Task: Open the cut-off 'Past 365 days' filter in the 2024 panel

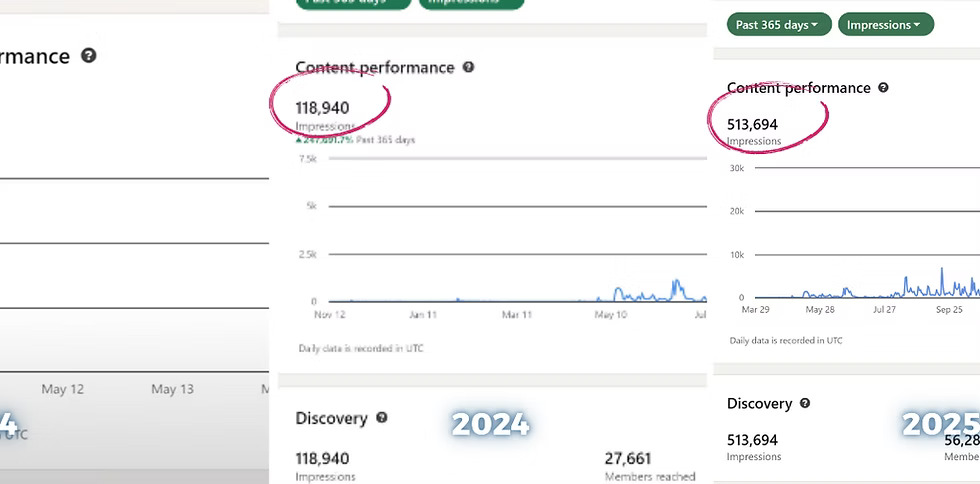Action: (353, 4)
